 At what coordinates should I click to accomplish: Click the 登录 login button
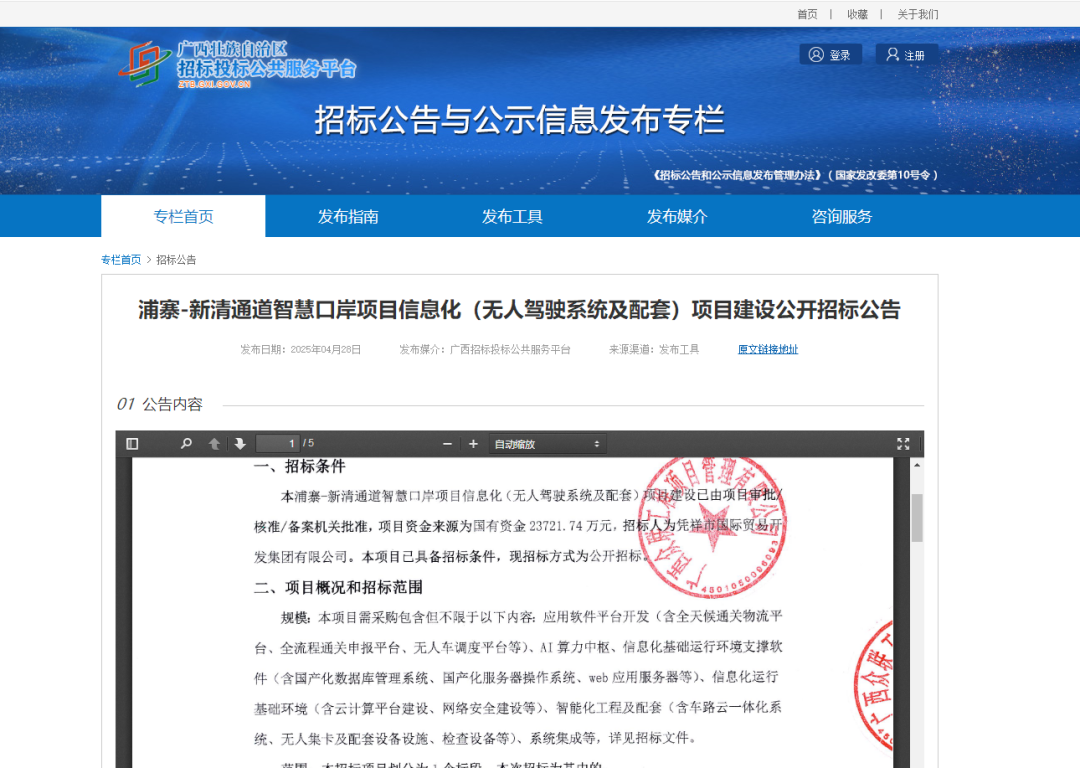tap(830, 55)
